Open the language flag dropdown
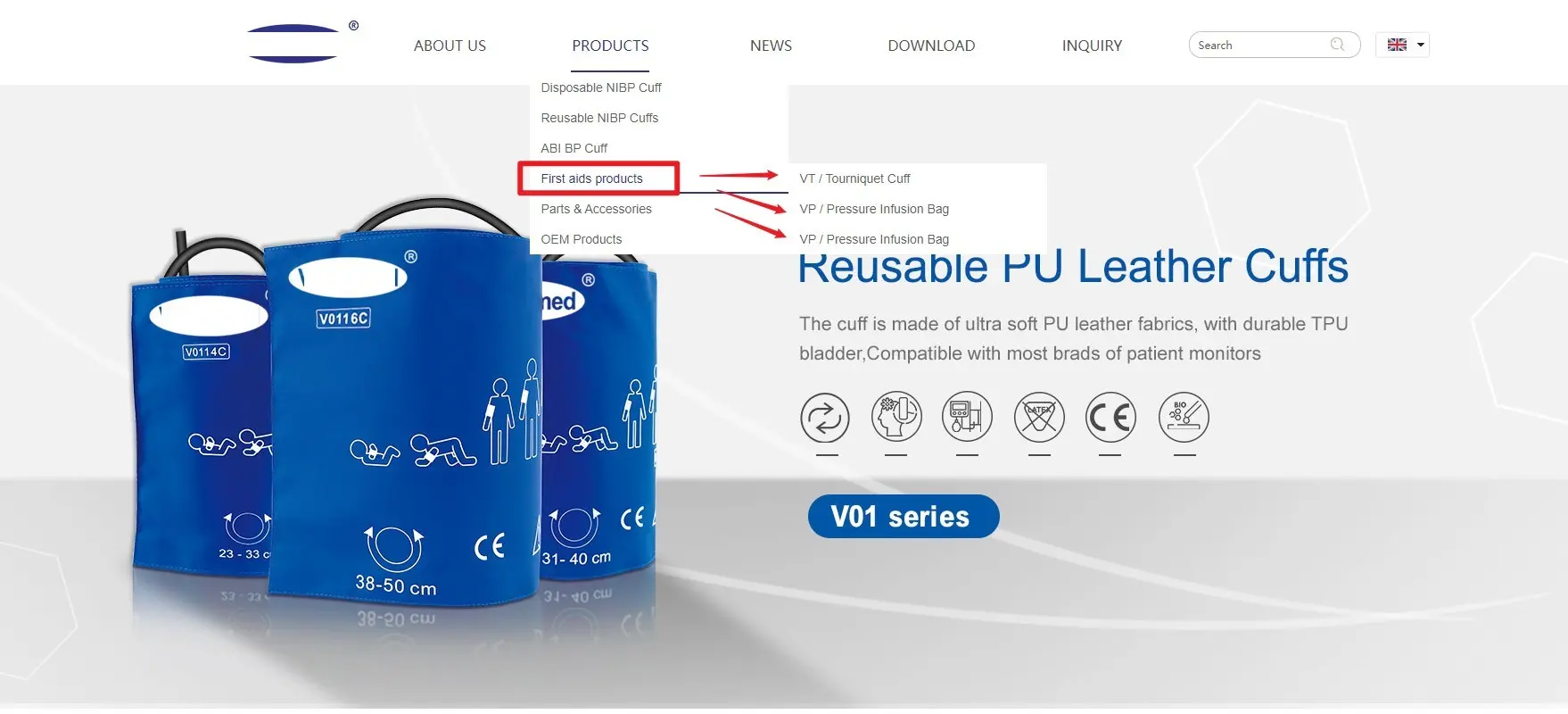The height and width of the screenshot is (714, 1568). click(1403, 45)
